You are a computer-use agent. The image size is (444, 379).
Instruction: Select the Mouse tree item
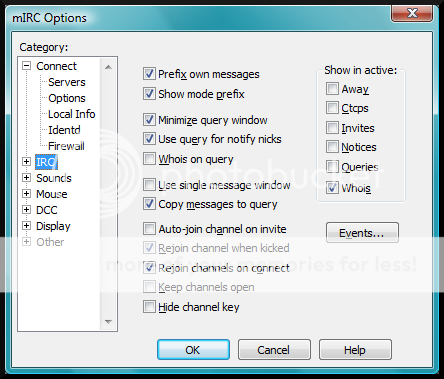click(52, 194)
